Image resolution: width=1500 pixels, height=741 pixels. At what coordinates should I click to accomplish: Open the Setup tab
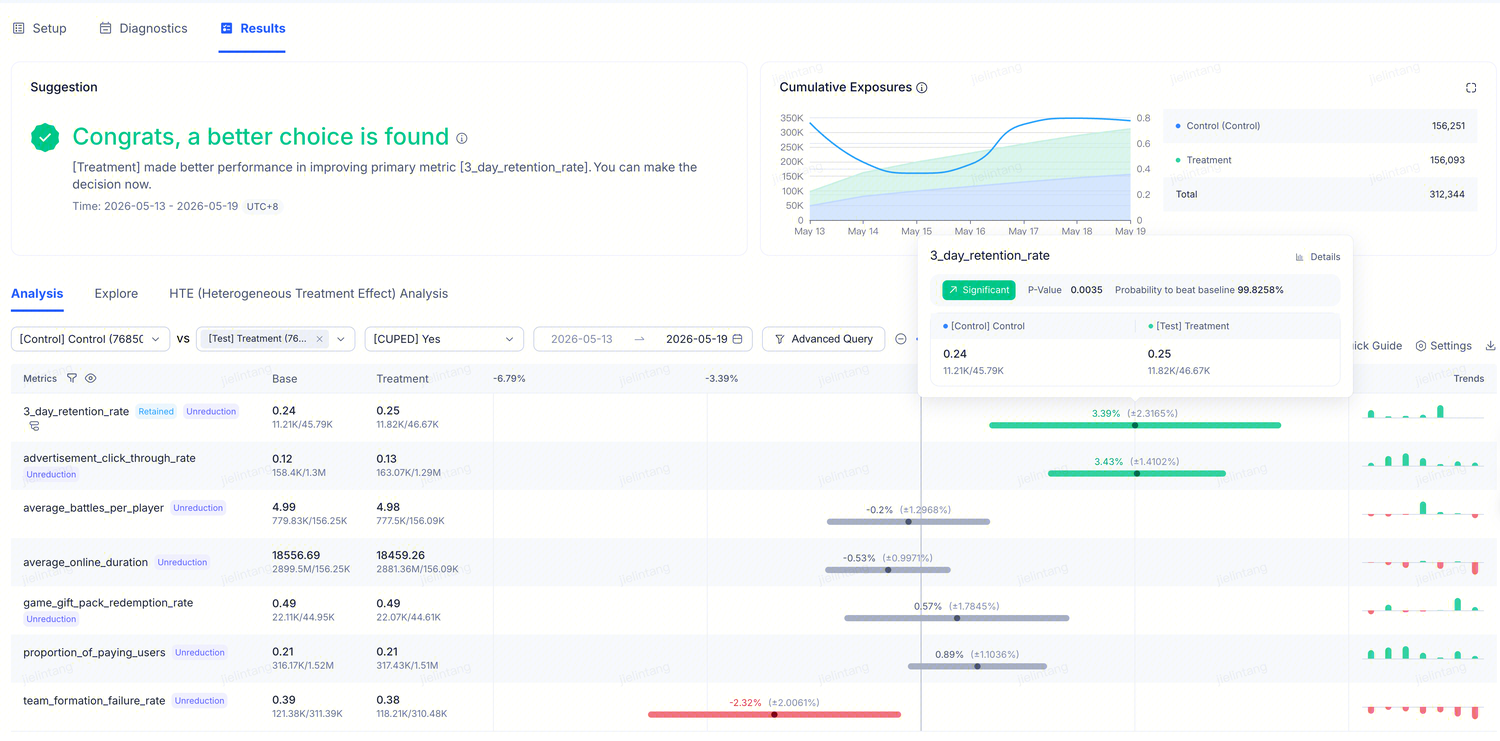tap(39, 28)
